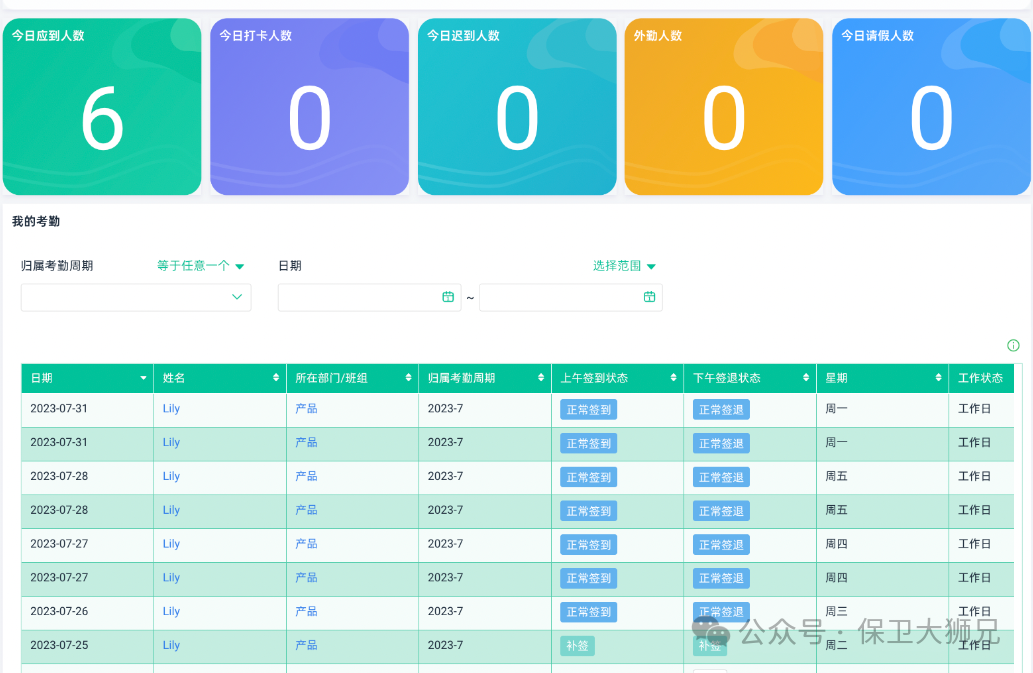Open the 日期 column header dropdown arrow

pyautogui.click(x=143, y=378)
